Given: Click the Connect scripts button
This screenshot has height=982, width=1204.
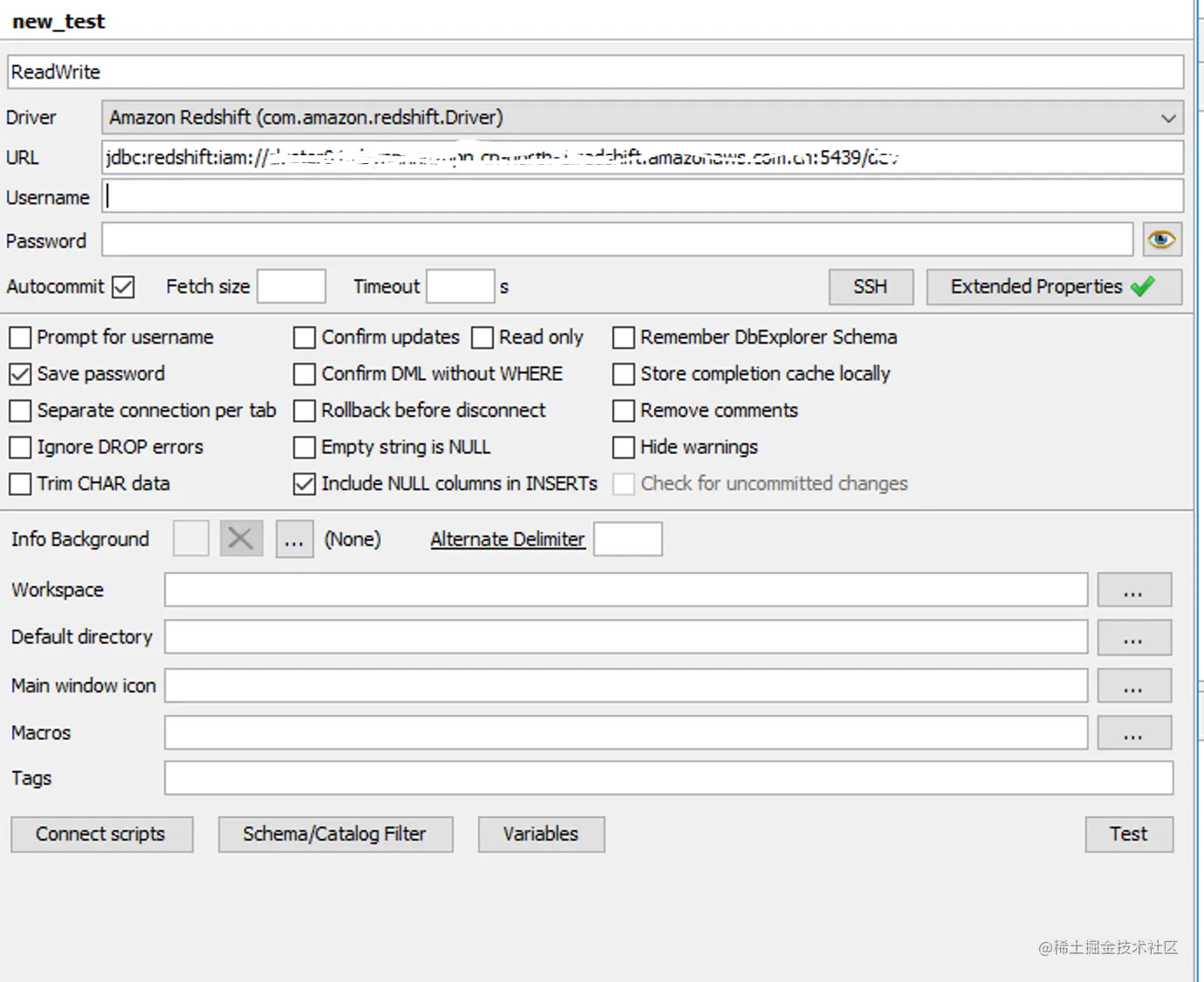Looking at the screenshot, I should pyautogui.click(x=101, y=835).
